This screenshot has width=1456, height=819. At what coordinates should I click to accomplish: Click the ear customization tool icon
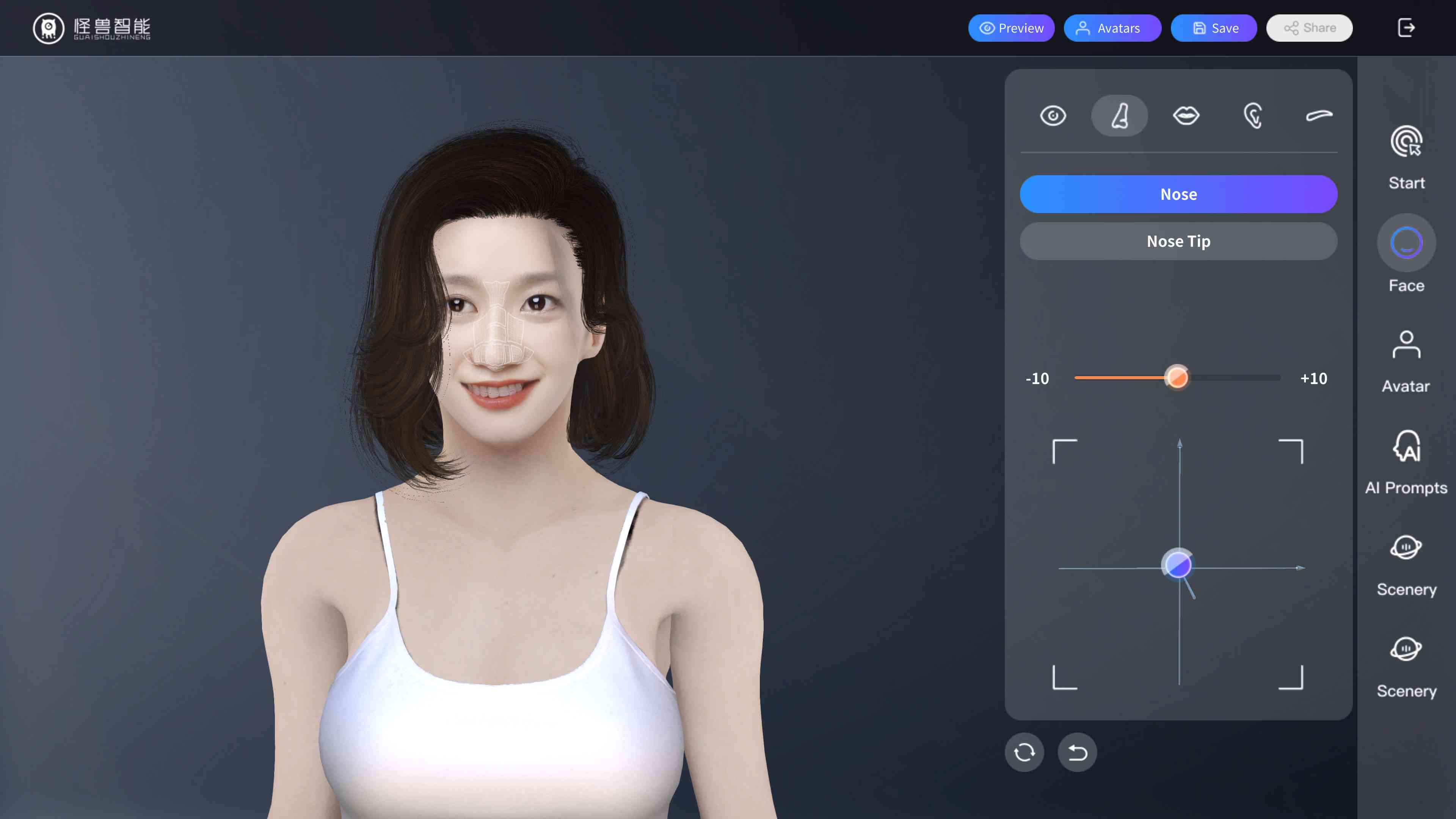(x=1253, y=115)
